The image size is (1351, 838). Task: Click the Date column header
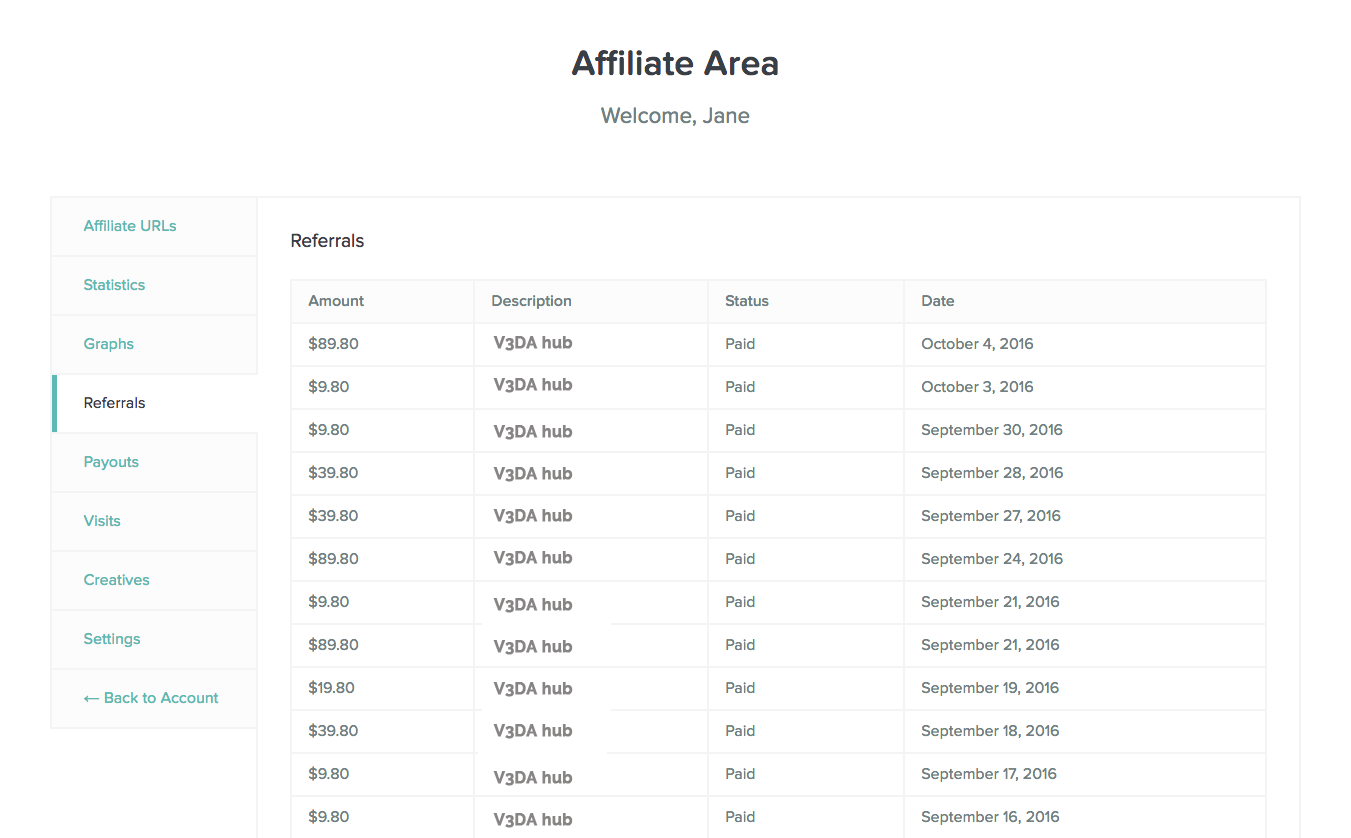(938, 301)
